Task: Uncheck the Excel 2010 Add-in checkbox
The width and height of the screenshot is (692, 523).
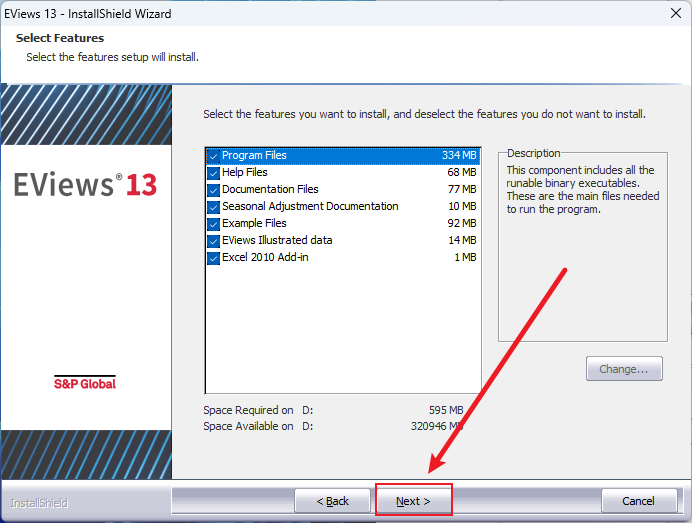Action: (214, 258)
